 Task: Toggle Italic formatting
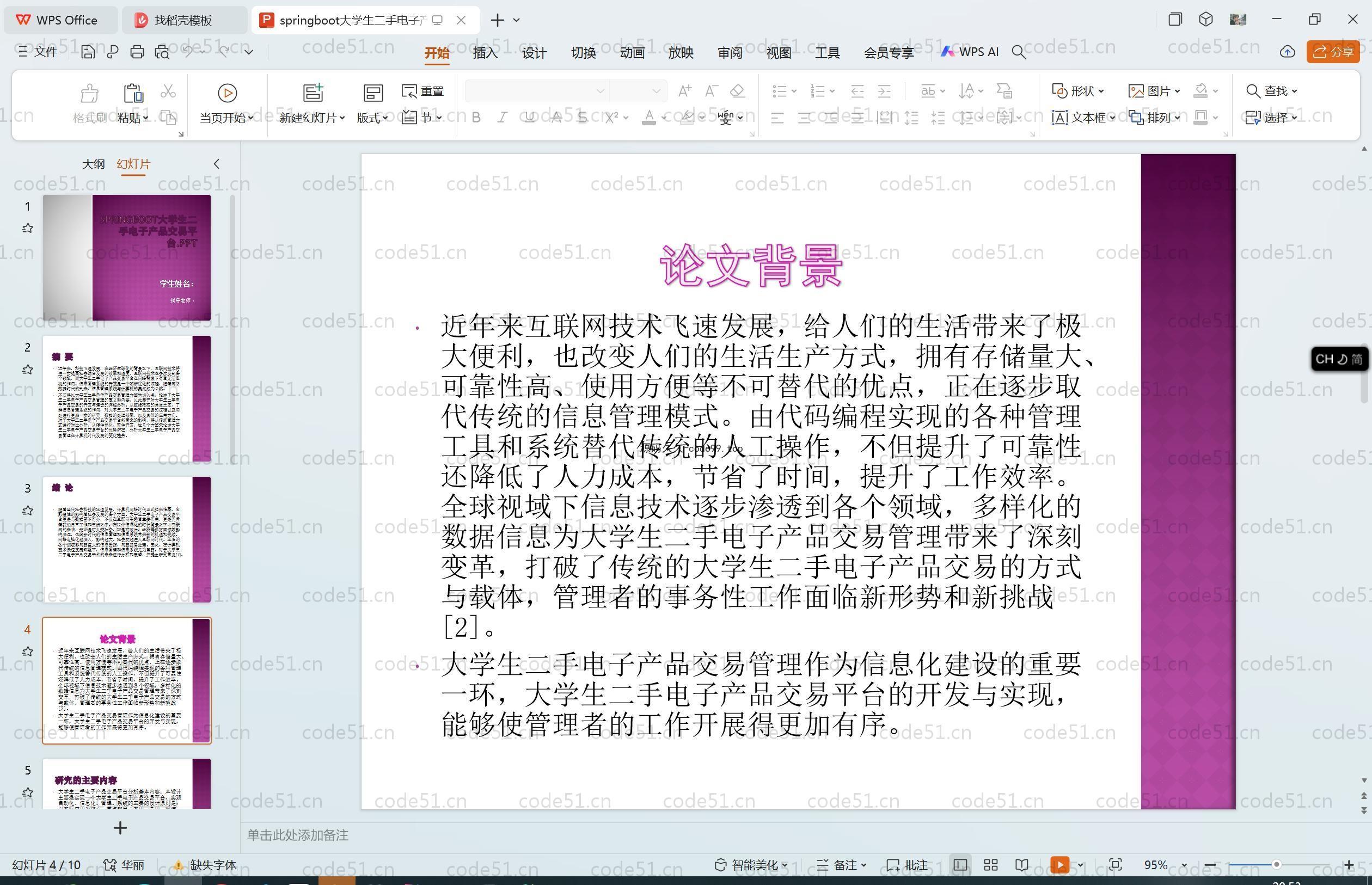click(x=503, y=118)
